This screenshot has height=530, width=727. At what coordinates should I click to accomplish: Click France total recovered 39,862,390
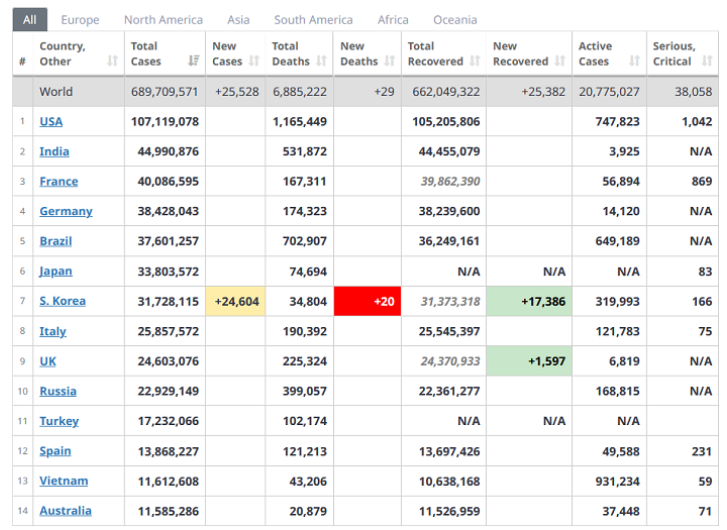click(x=450, y=181)
